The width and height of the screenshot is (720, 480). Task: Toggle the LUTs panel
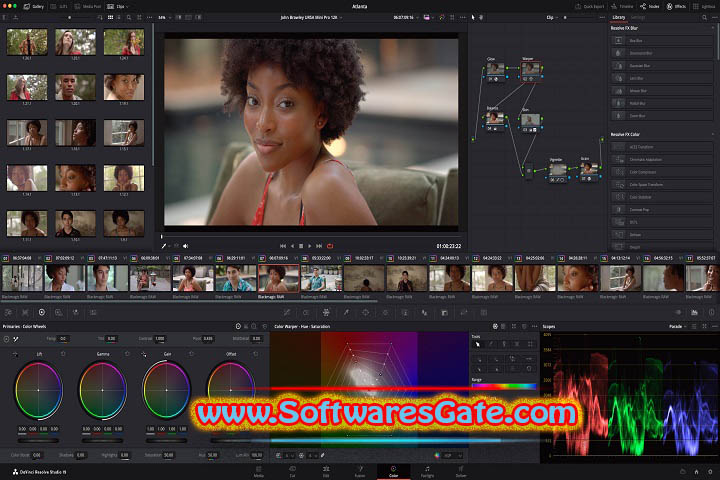click(59, 6)
